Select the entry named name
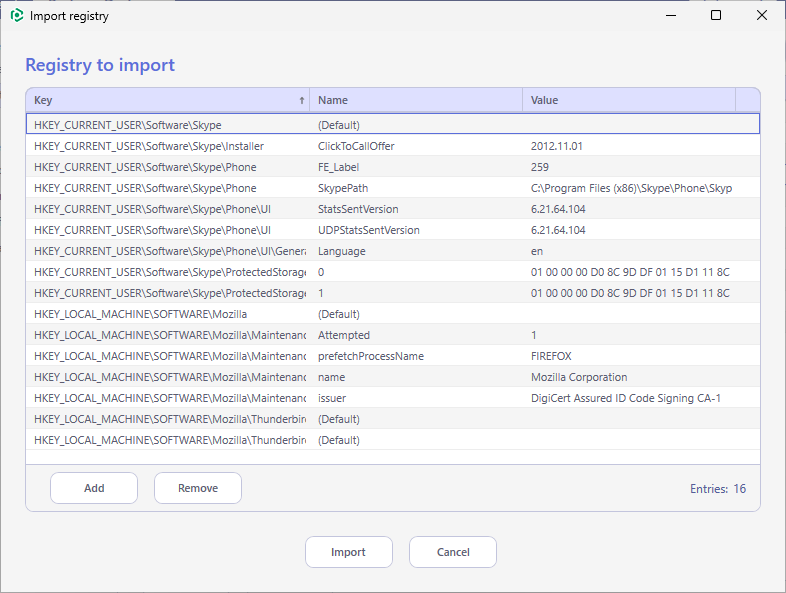Screen dimensions: 786x593 393,377
